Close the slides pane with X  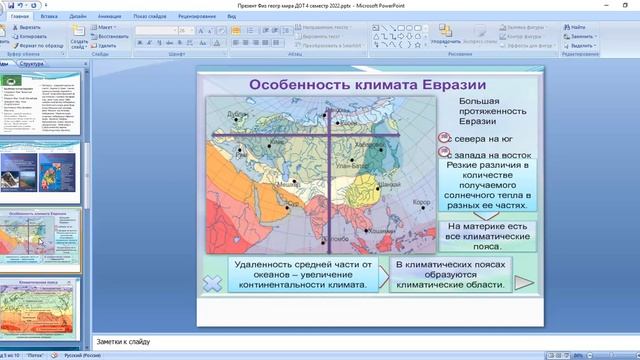86,64
